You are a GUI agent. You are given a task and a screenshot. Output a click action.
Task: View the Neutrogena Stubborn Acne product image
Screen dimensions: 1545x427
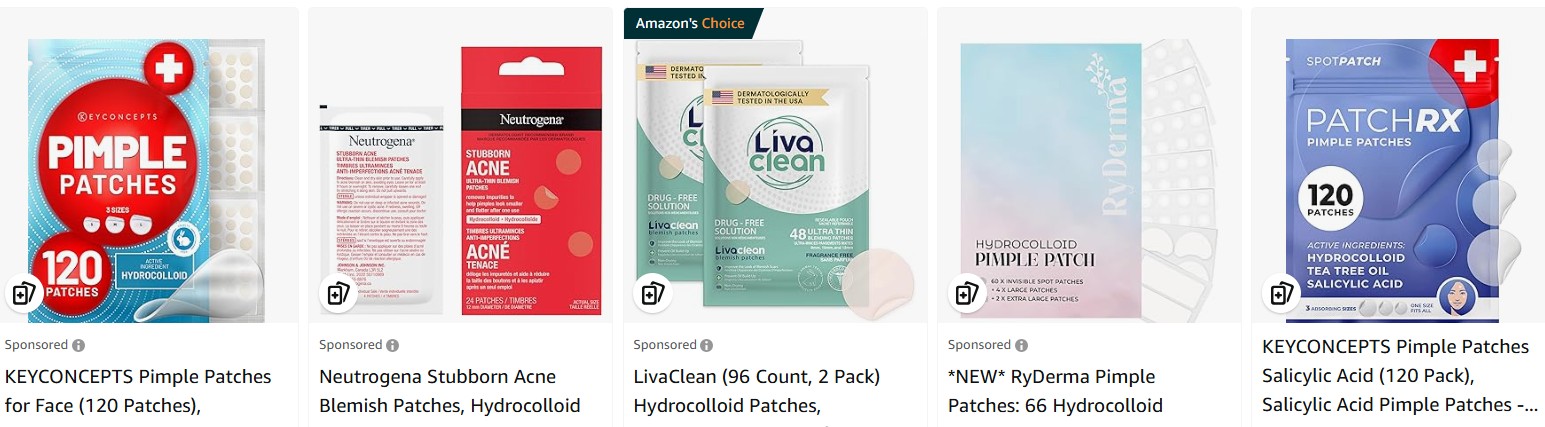461,180
